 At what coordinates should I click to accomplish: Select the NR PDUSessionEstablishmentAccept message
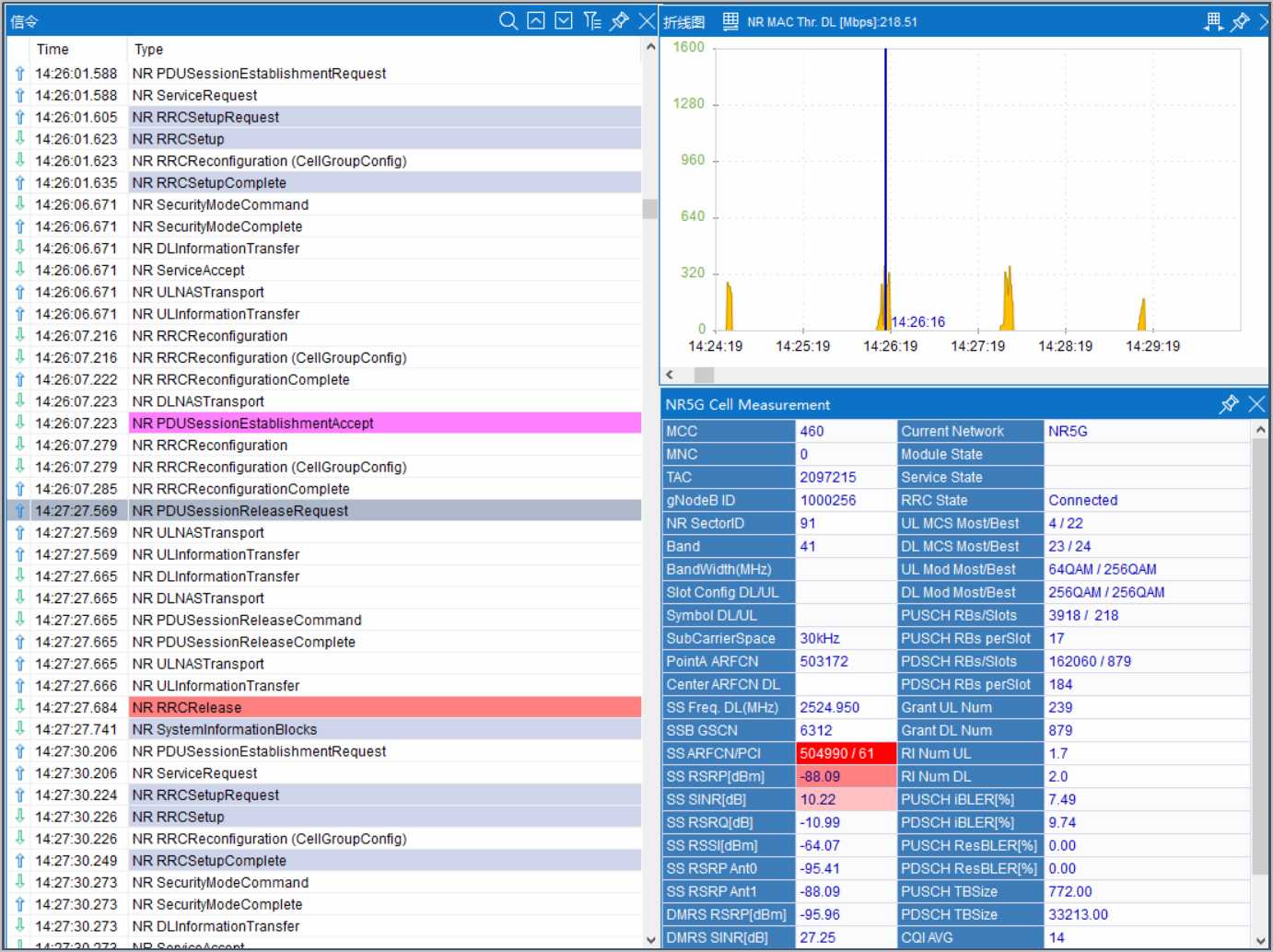point(252,424)
